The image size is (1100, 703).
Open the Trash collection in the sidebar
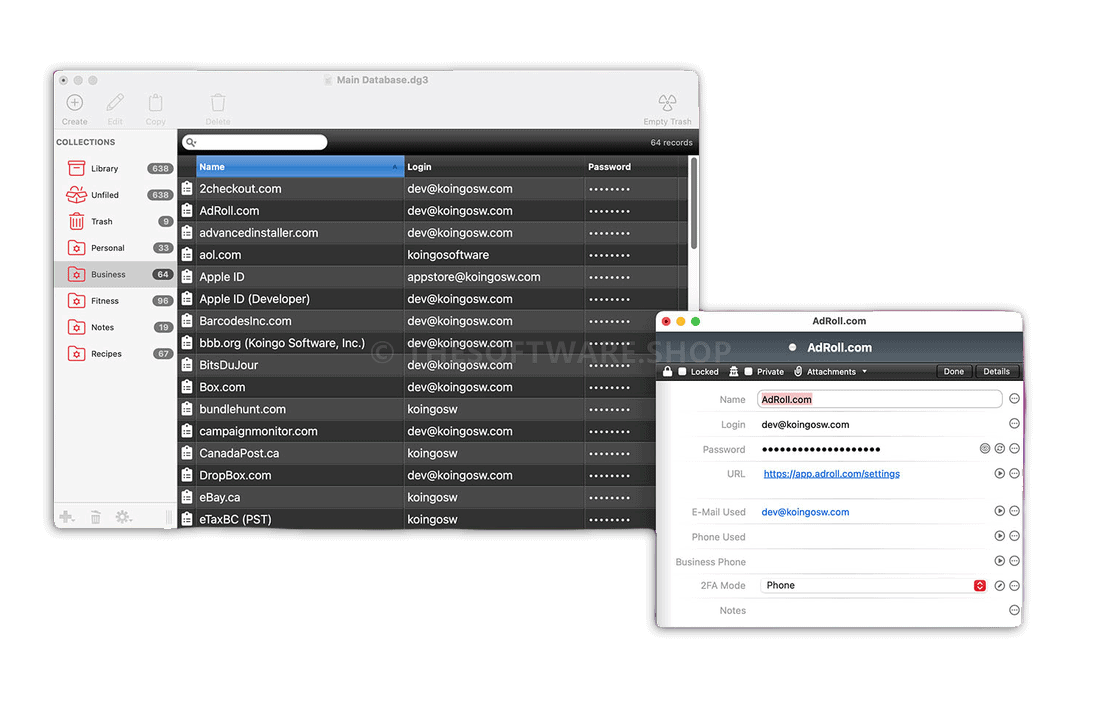pos(116,222)
